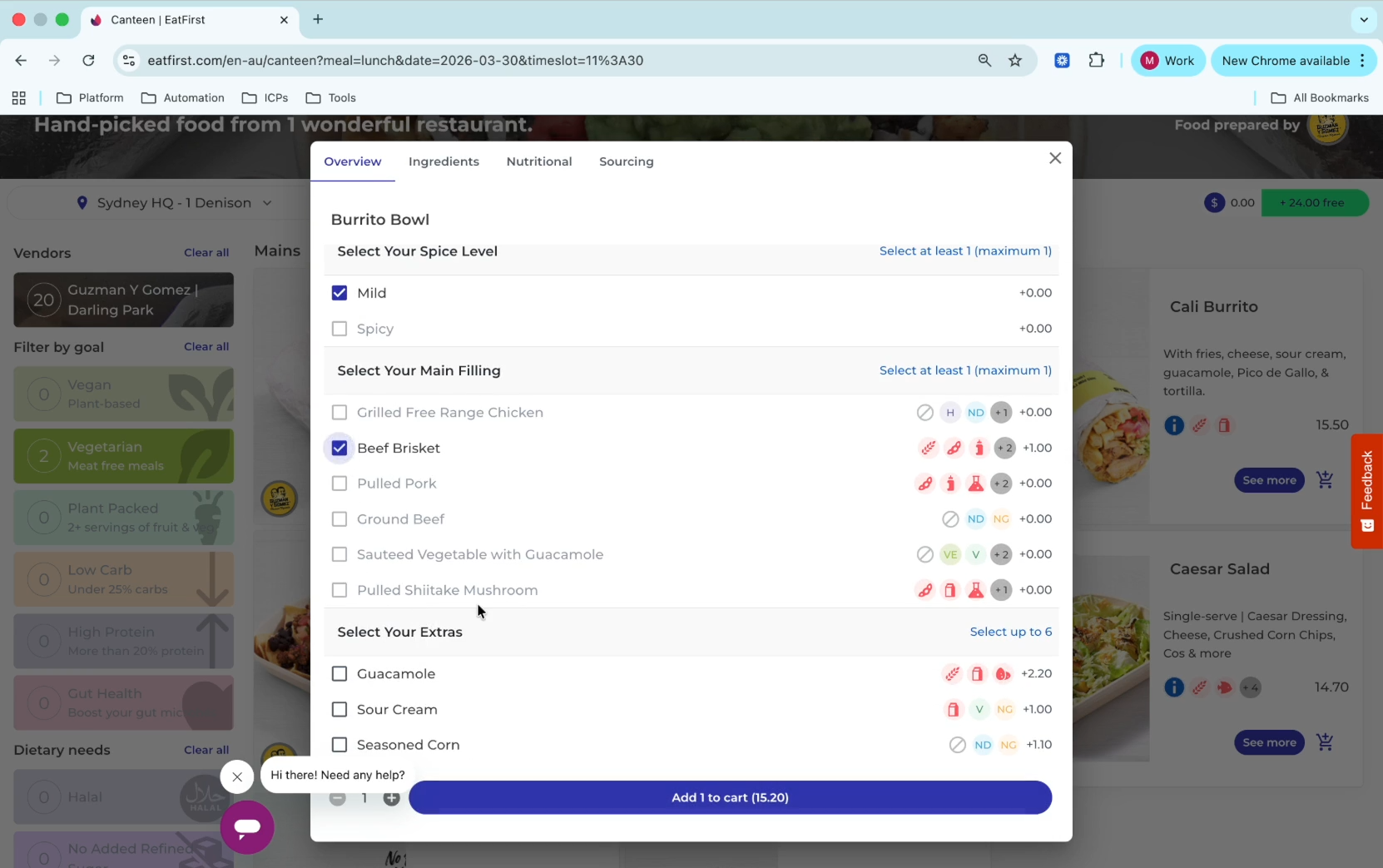
Task: Add Guacamole as an extra
Action: point(339,674)
